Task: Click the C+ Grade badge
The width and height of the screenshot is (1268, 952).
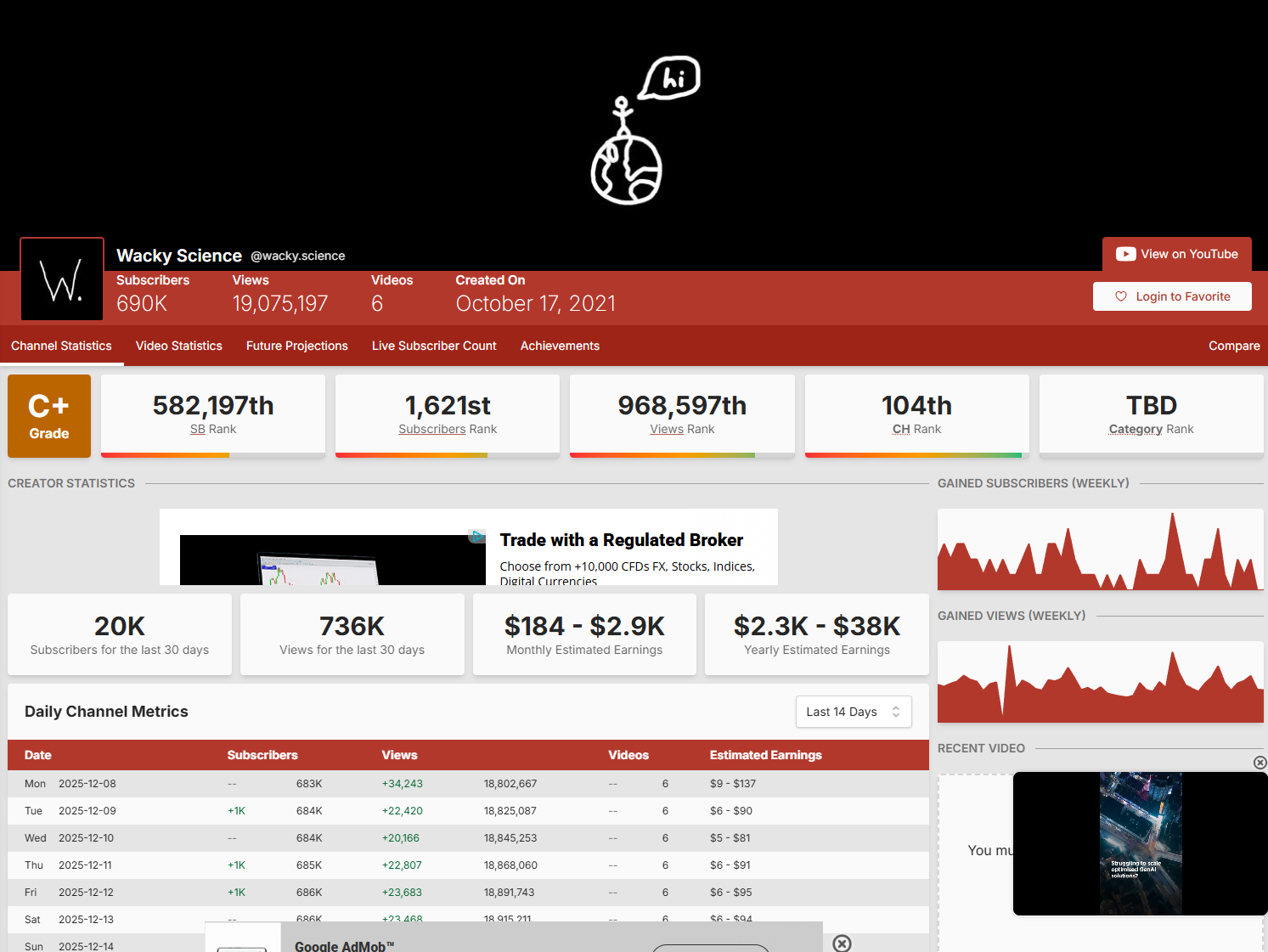Action: click(49, 416)
